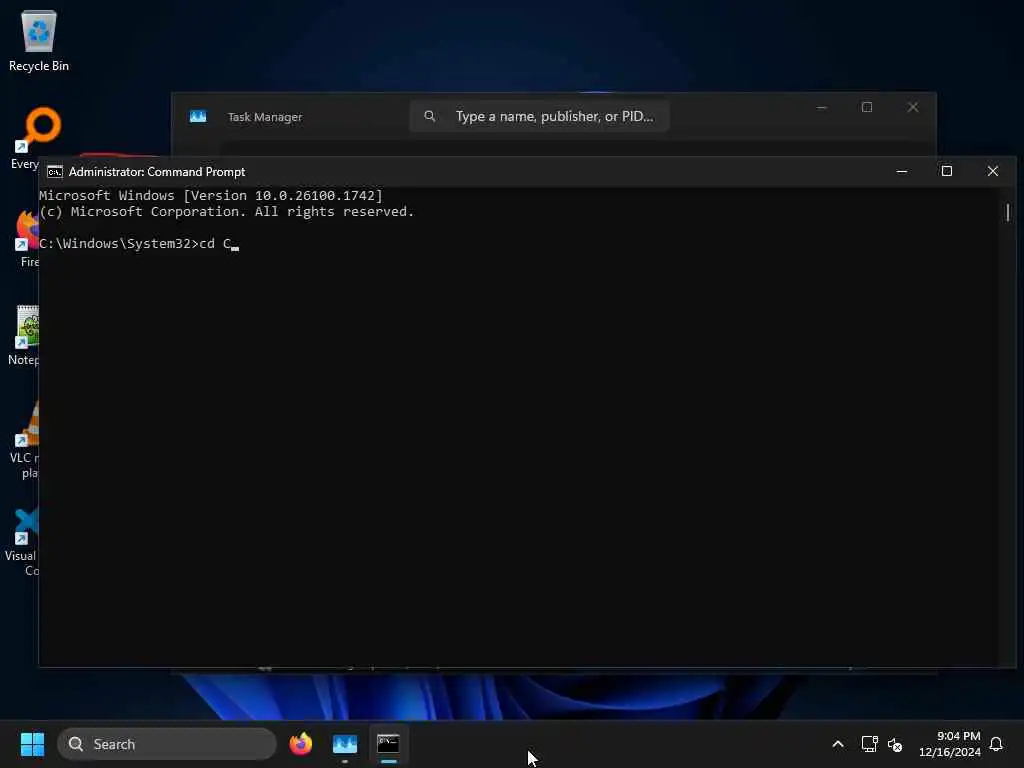1024x768 pixels.
Task: Open the muted volume tray icon
Action: click(x=895, y=744)
